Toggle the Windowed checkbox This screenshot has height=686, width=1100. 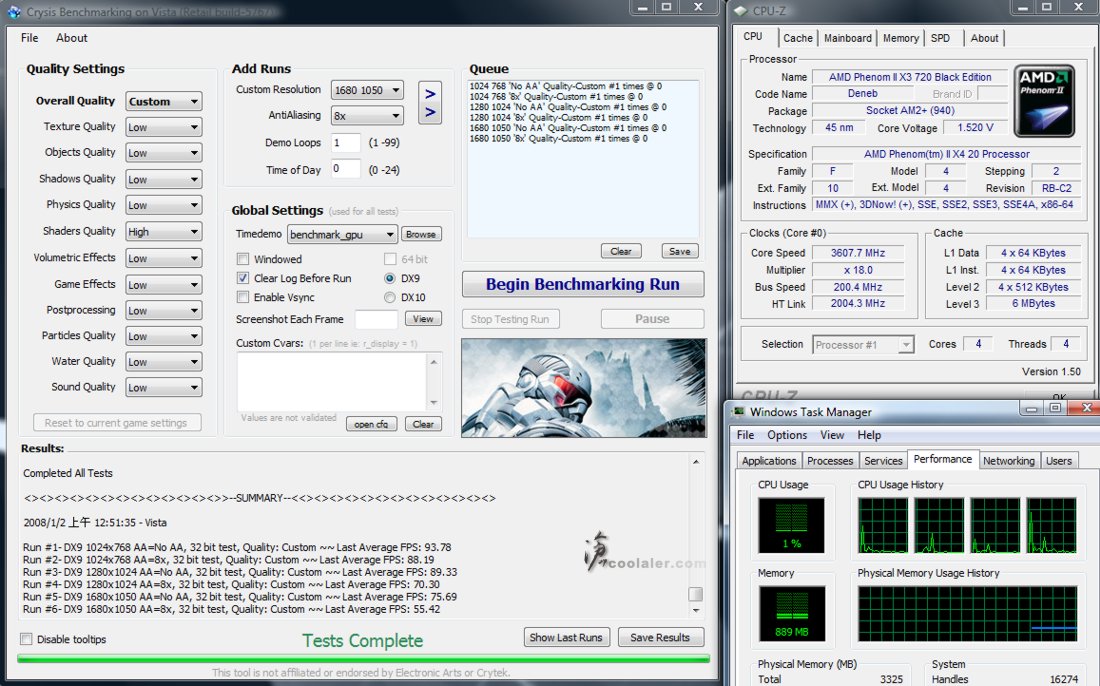coord(243,259)
